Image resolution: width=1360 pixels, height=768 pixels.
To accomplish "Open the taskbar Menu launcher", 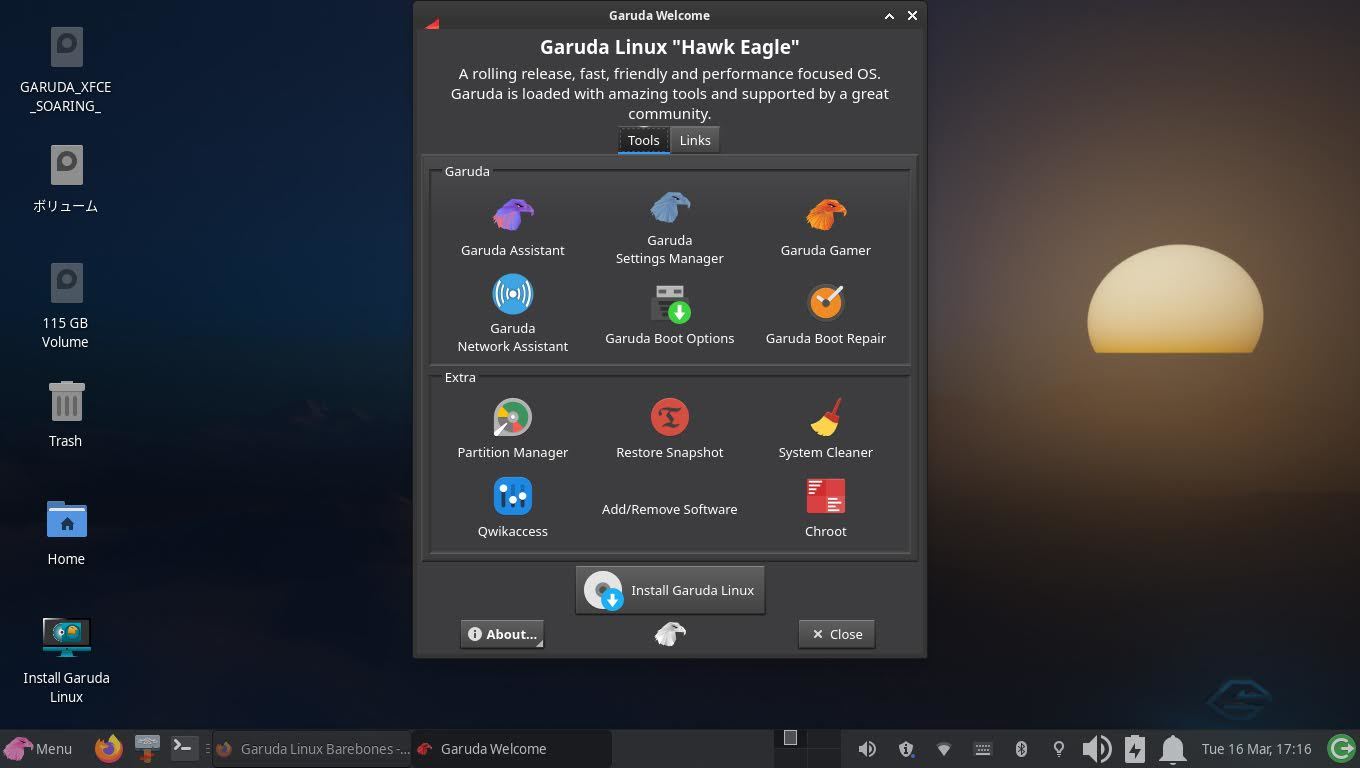I will [x=39, y=748].
